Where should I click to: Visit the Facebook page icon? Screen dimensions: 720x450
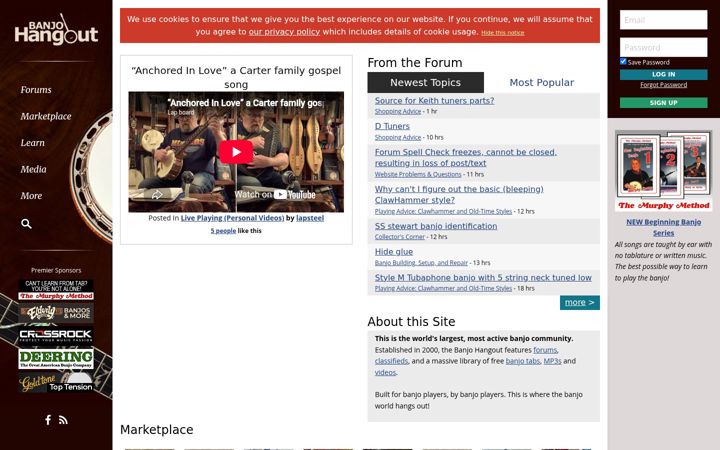click(48, 420)
